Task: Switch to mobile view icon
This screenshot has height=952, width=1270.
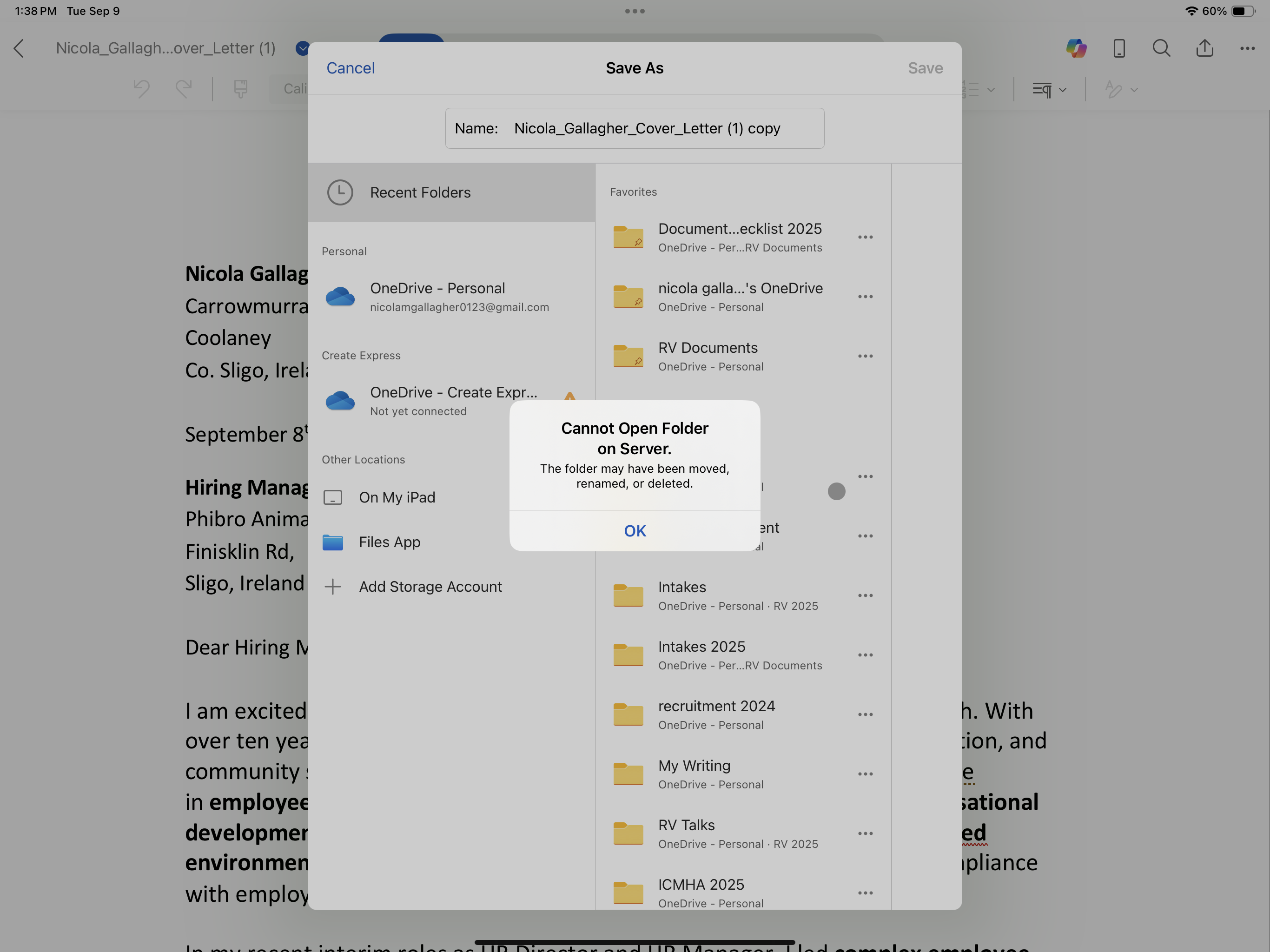Action: [x=1118, y=48]
